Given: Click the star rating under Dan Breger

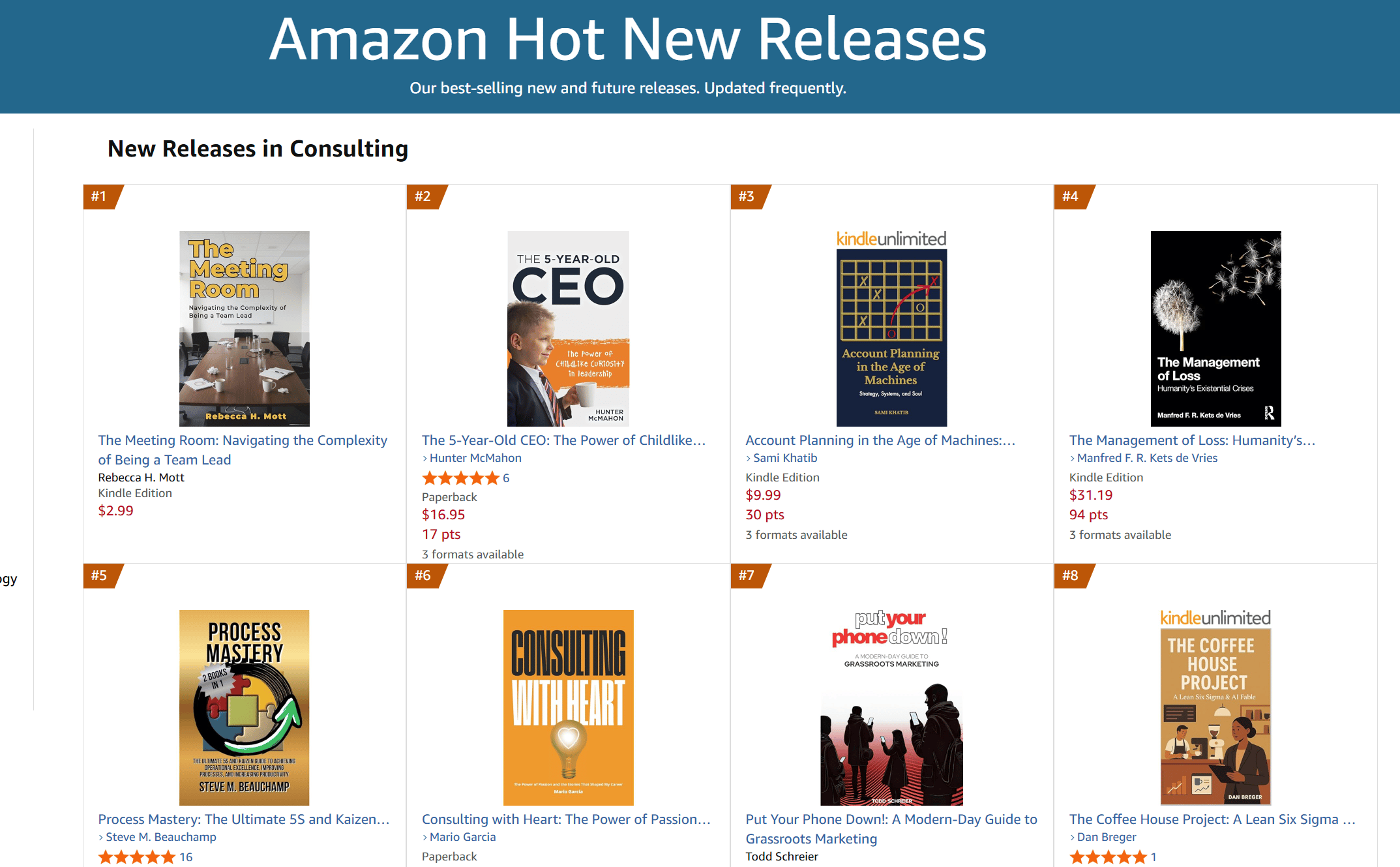Looking at the screenshot, I should coord(1107,857).
